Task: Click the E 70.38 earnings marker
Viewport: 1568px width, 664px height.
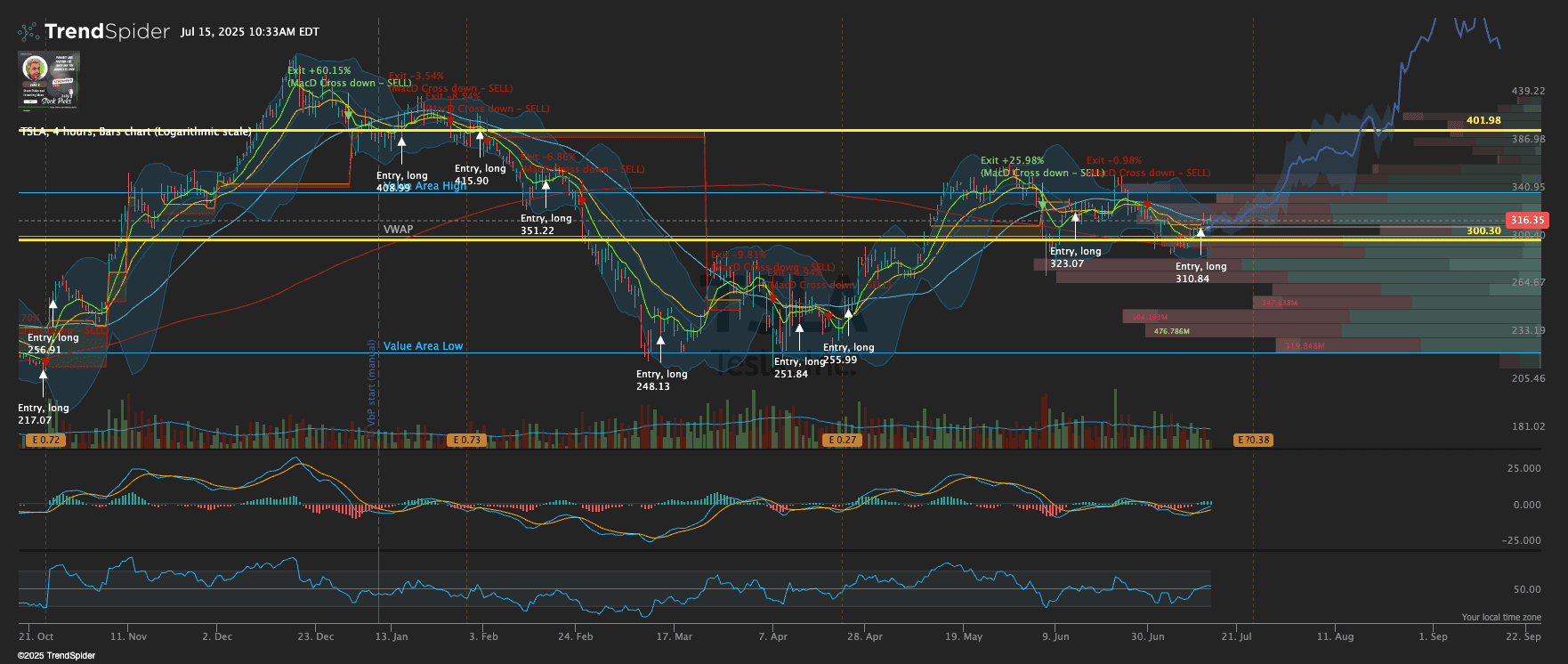Action: [1253, 441]
